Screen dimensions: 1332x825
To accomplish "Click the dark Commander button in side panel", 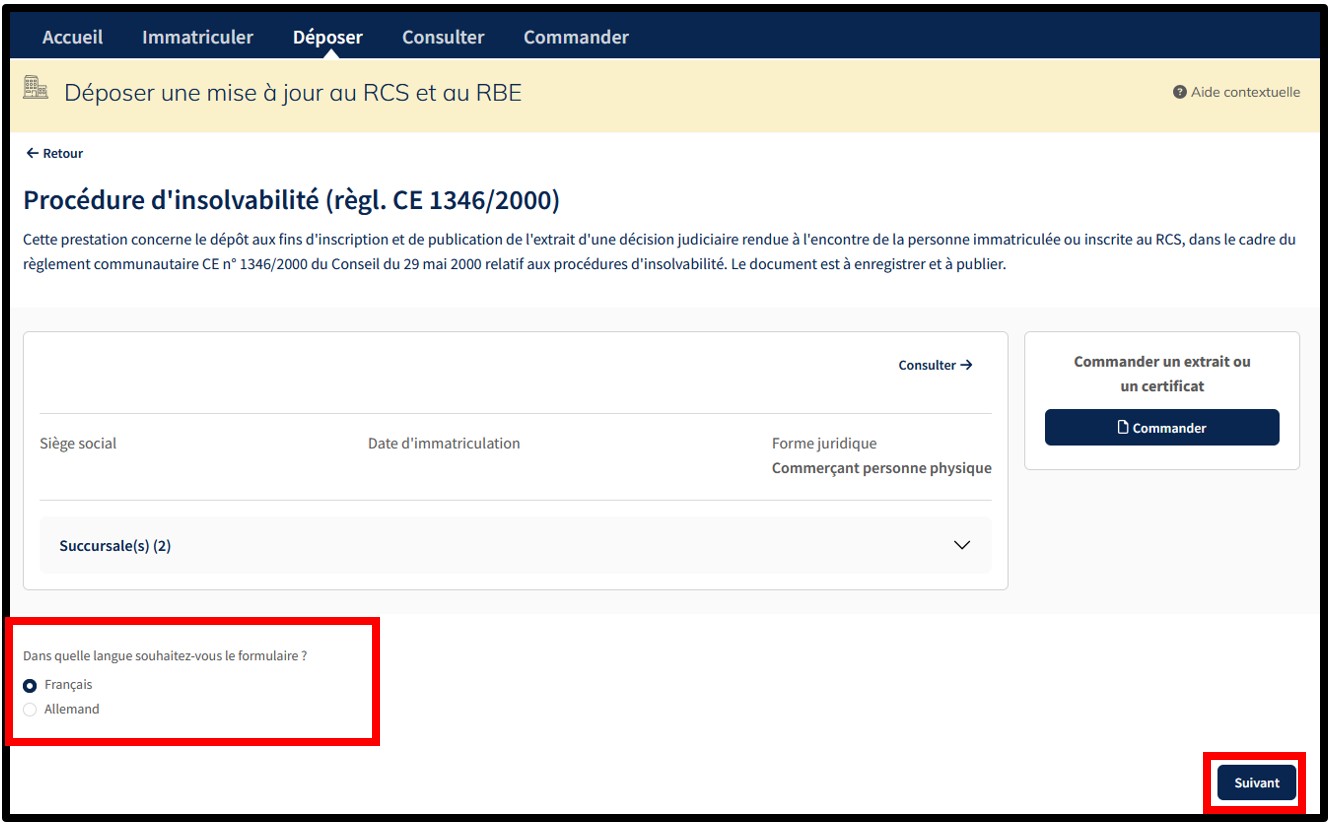I will (1161, 427).
